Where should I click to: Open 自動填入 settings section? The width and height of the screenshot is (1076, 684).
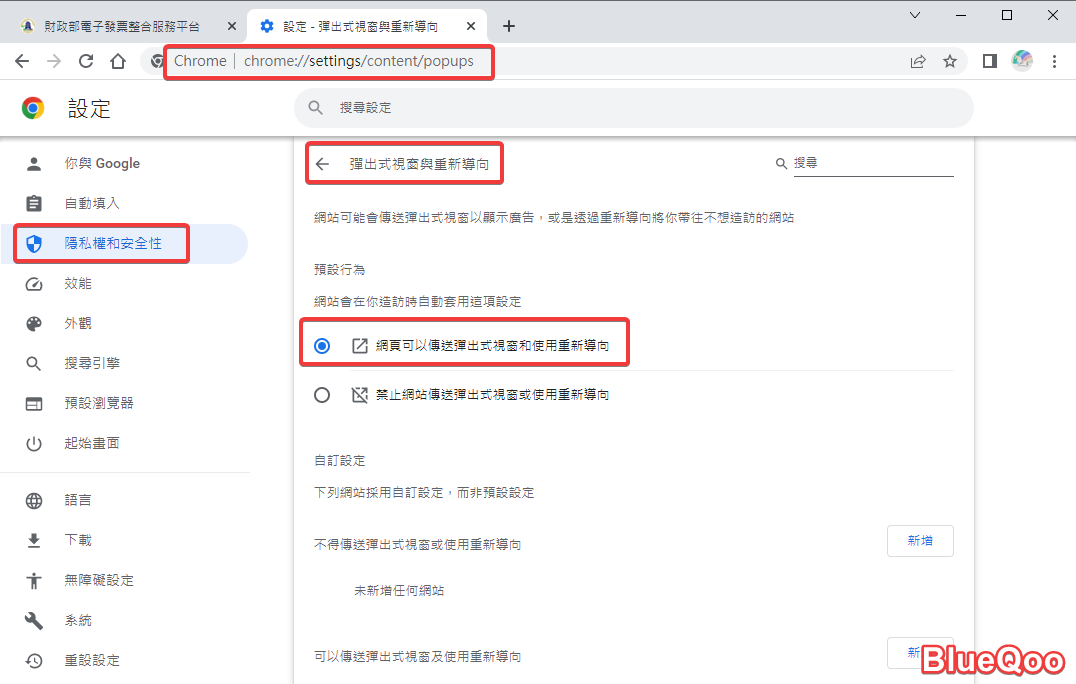[92, 203]
